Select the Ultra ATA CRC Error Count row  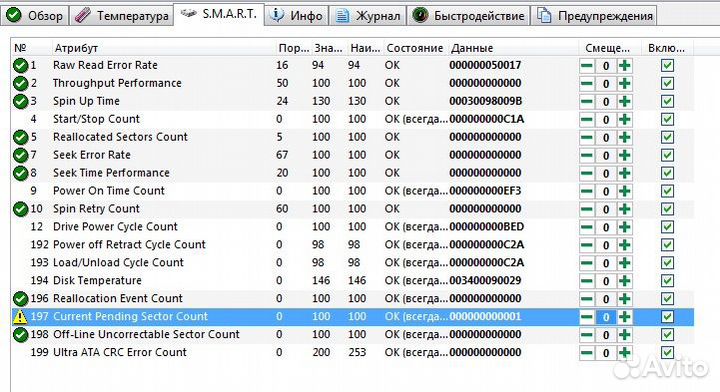(352, 353)
